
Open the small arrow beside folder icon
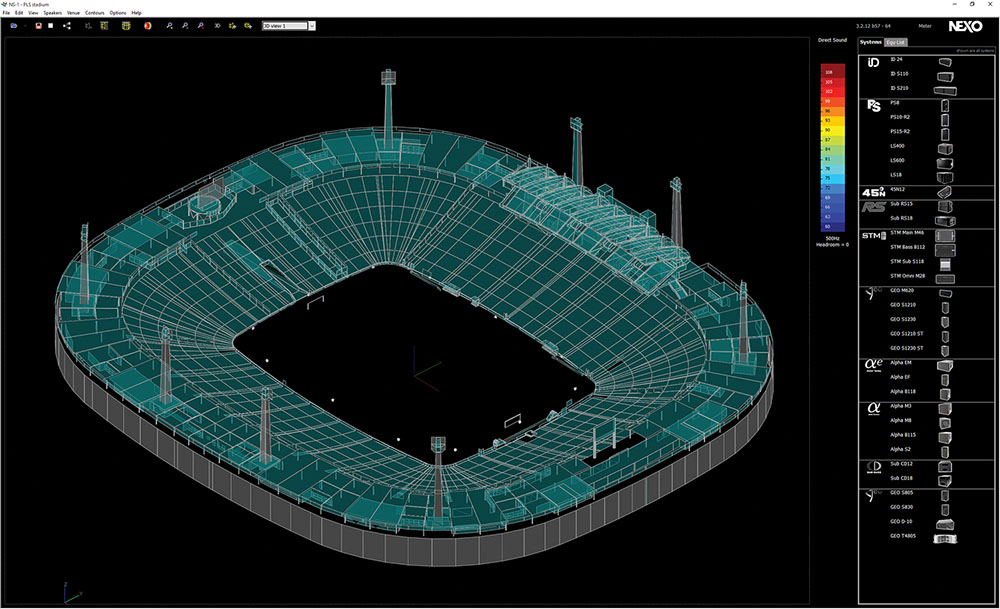(25, 26)
